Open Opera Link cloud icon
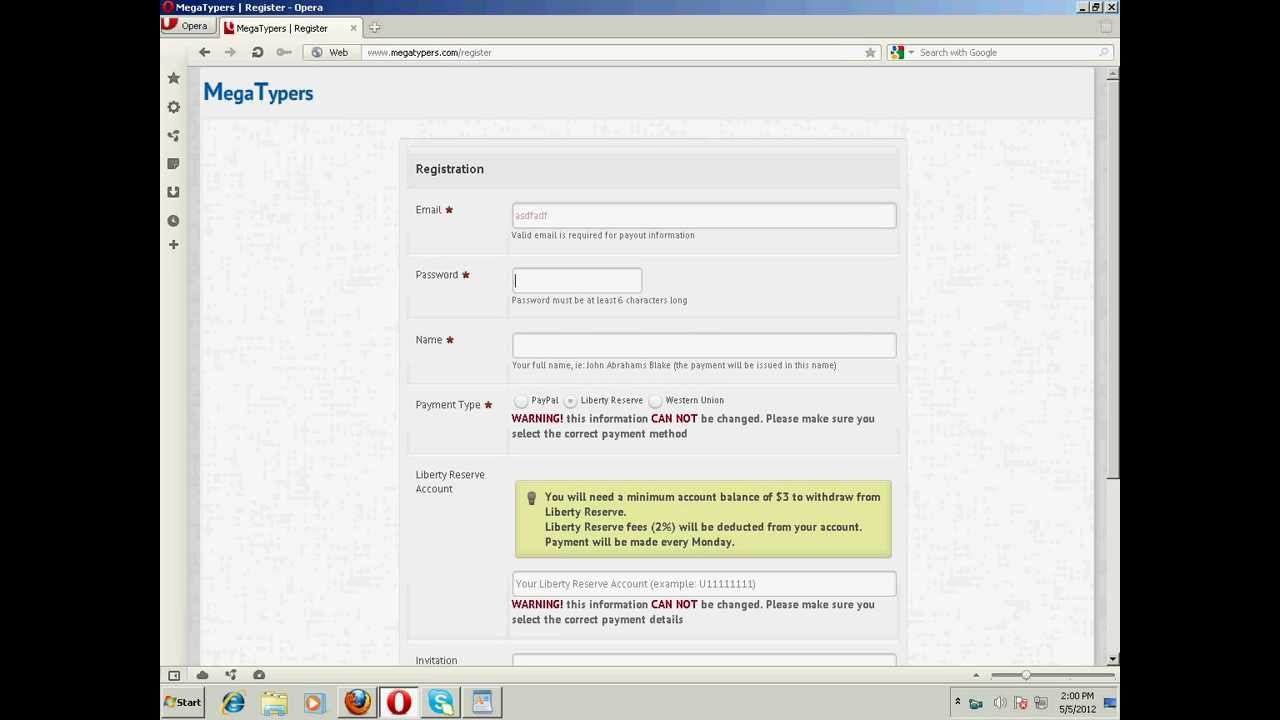The height and width of the screenshot is (720, 1280). coord(202,675)
